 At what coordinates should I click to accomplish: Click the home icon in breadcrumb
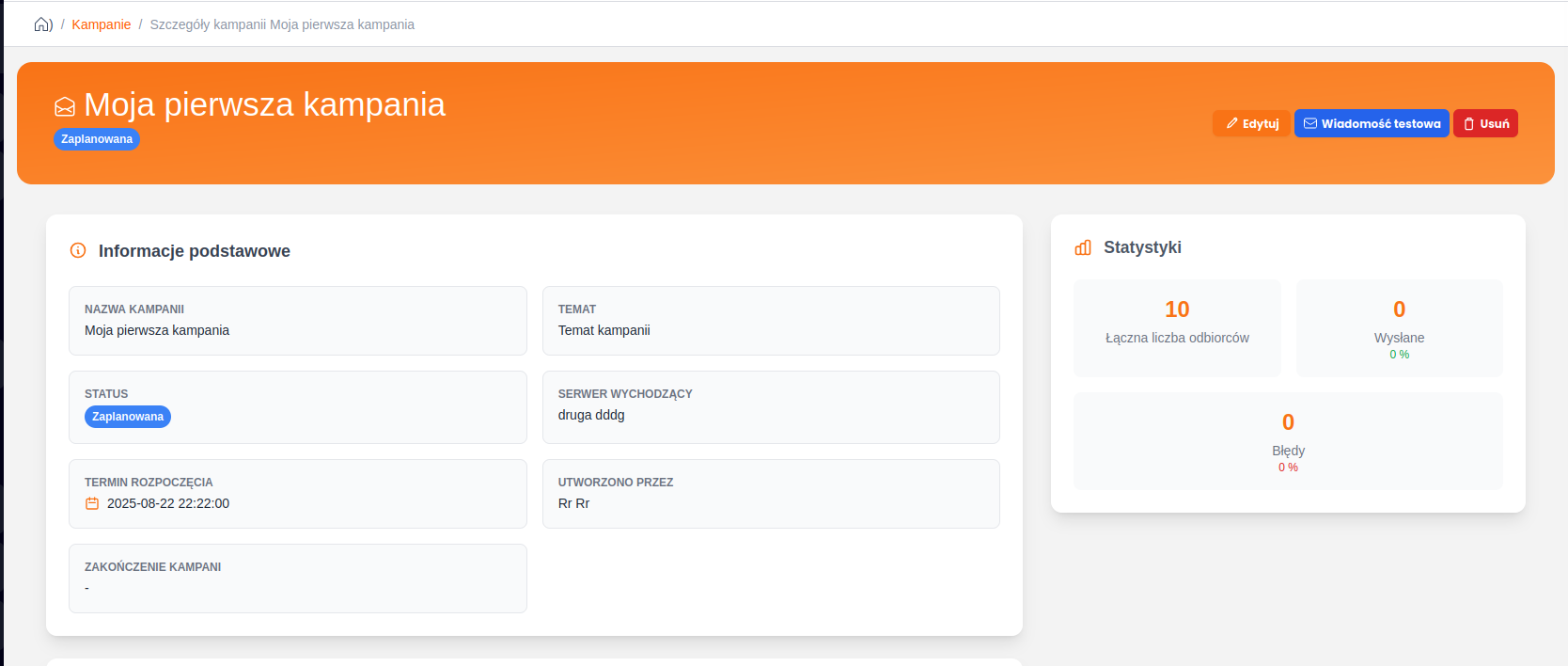[42, 24]
